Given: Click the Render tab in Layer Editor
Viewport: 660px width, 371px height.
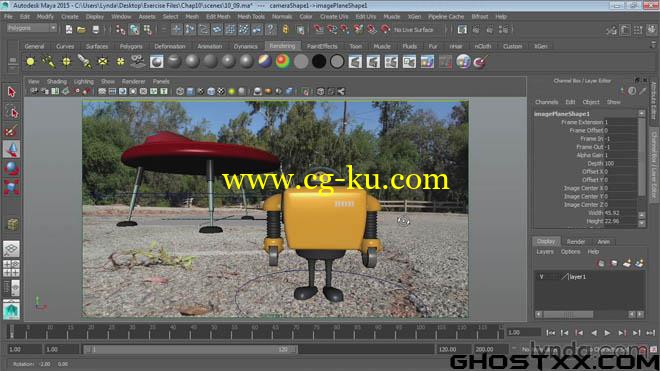Looking at the screenshot, I should click(x=575, y=242).
